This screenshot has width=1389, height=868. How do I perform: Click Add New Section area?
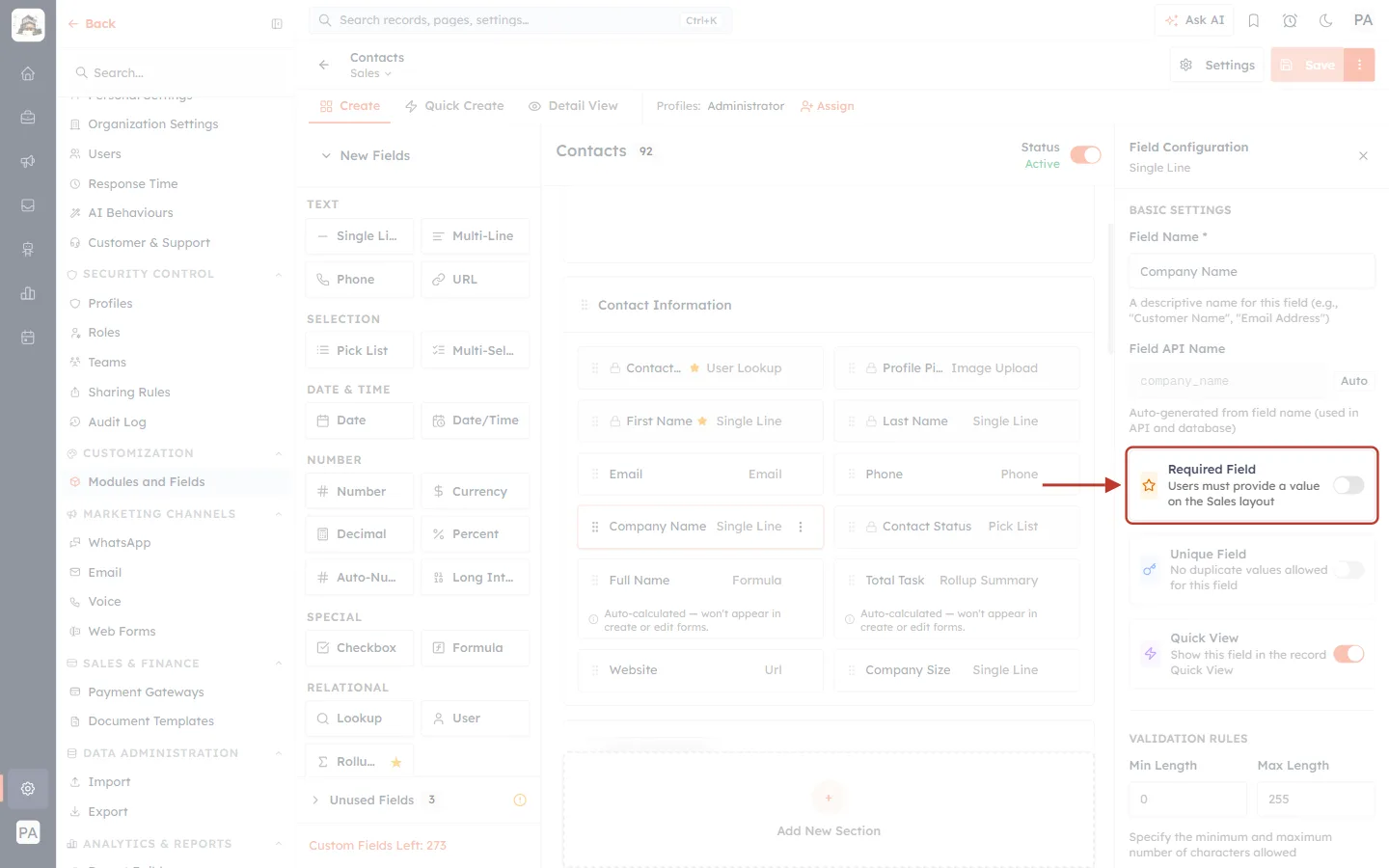click(829, 810)
